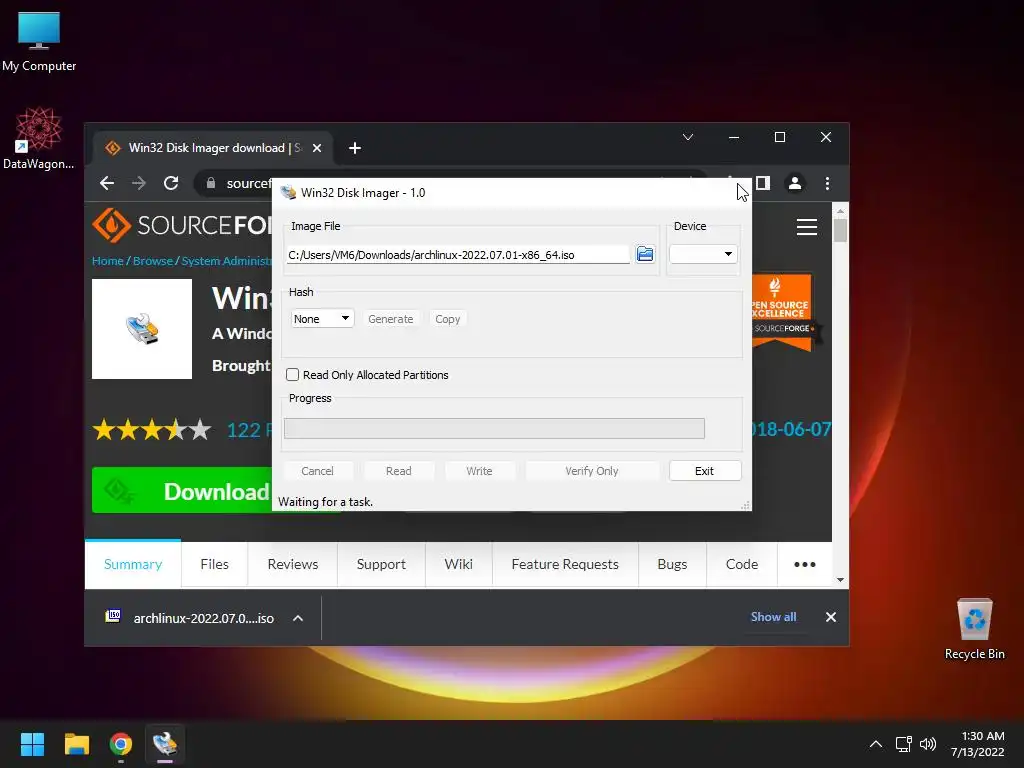Select the Support tab

coord(381,564)
